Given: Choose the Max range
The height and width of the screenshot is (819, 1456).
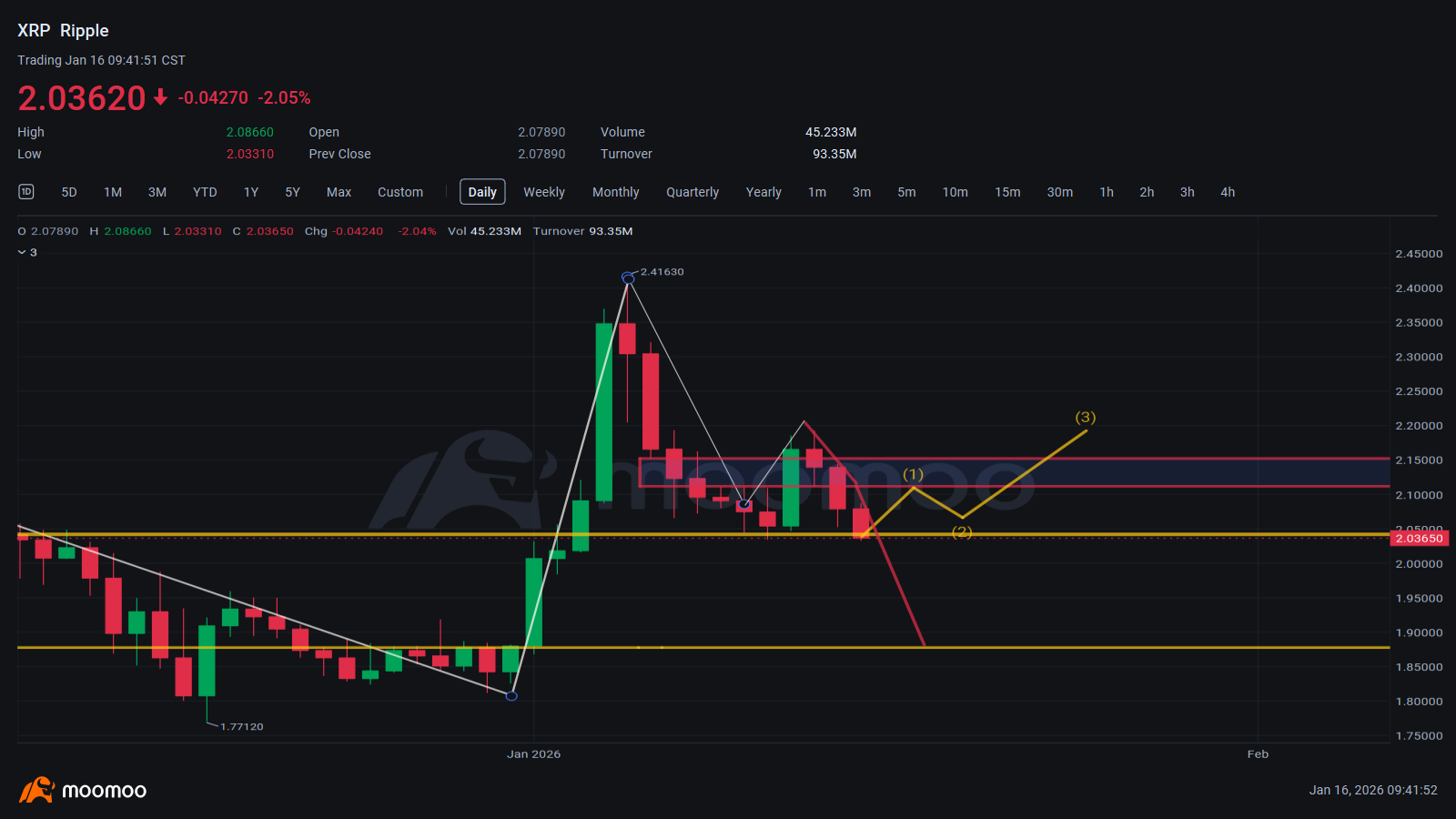Looking at the screenshot, I should pos(339,192).
